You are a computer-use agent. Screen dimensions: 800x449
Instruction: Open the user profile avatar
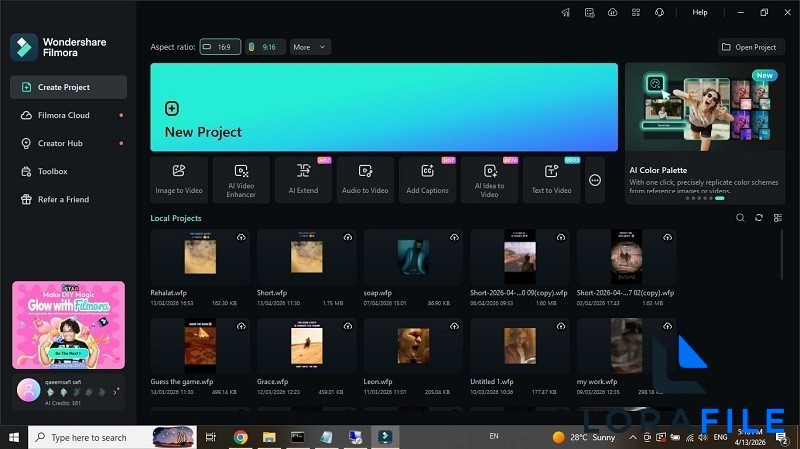point(29,390)
